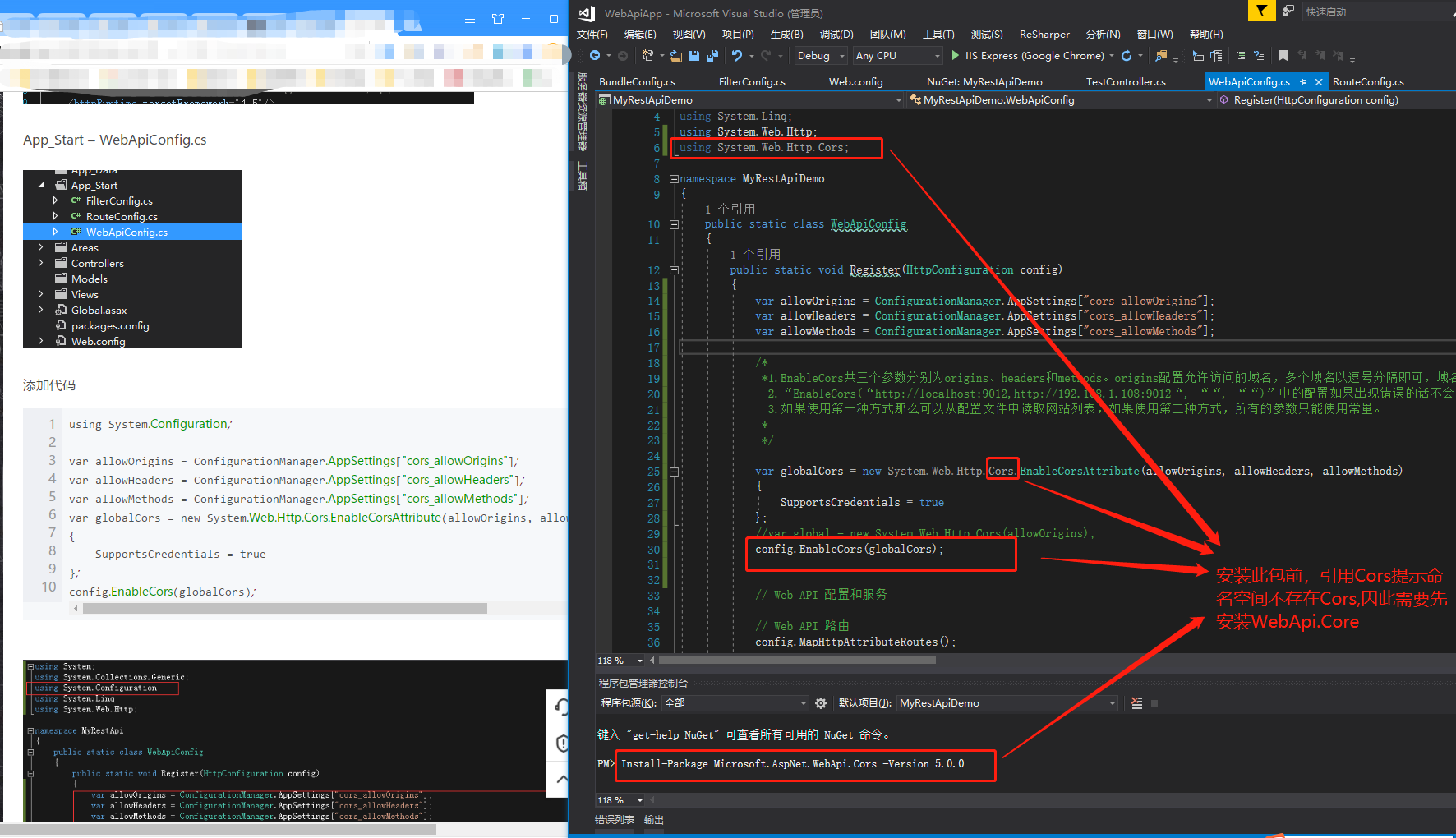
Task: Switch to the Web.config tab
Action: pos(855,82)
